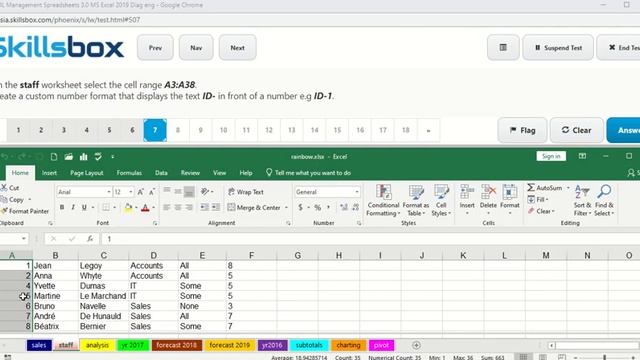Open the Formulas ribbon tab

129,173
